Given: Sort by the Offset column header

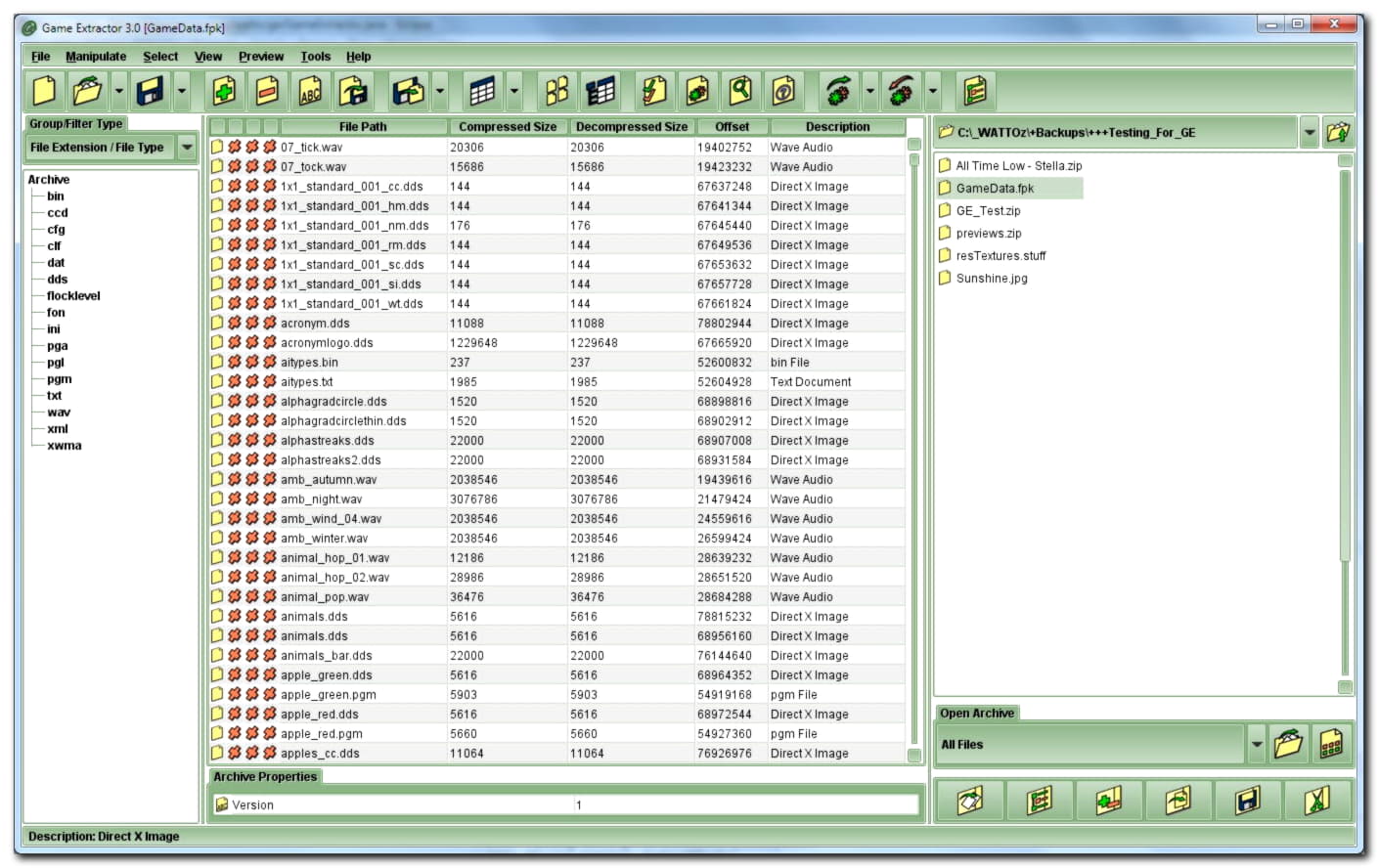Looking at the screenshot, I should coord(732,127).
